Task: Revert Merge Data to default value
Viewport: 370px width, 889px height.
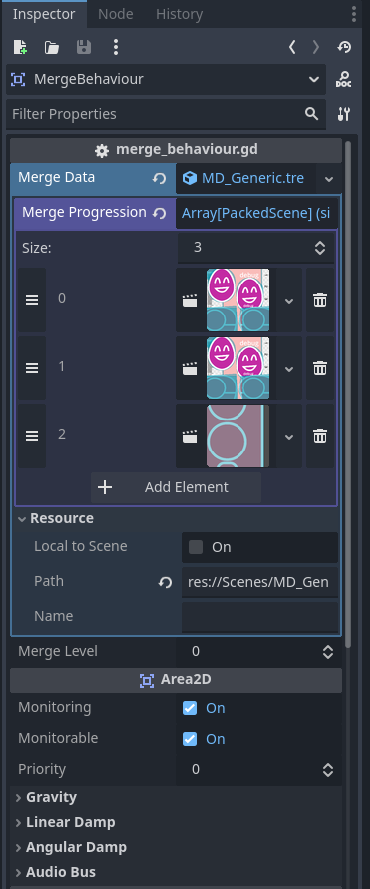Action: [159, 179]
